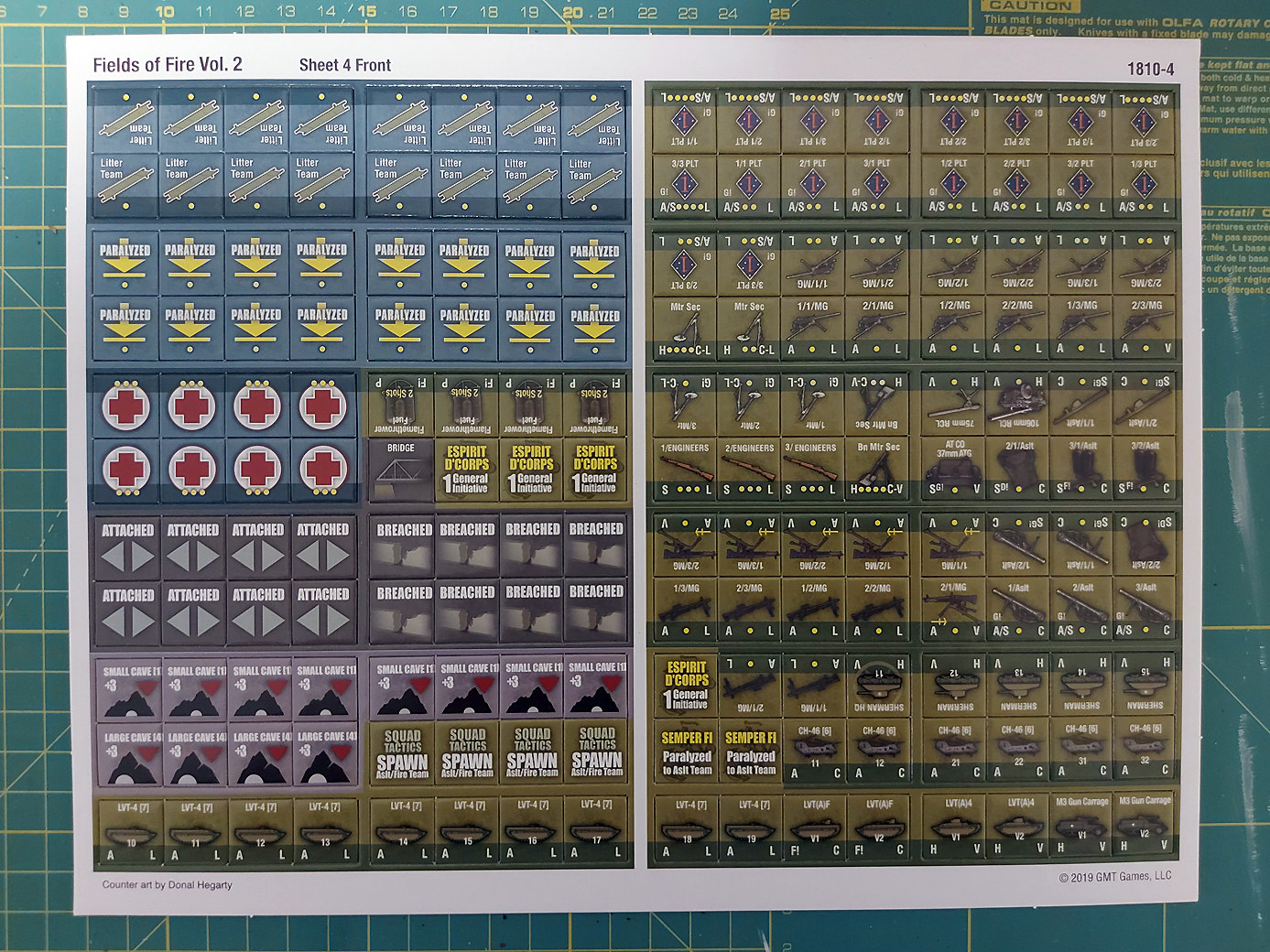
Task: Select the Sherman tank counter numbered 15
Action: coord(1145,685)
